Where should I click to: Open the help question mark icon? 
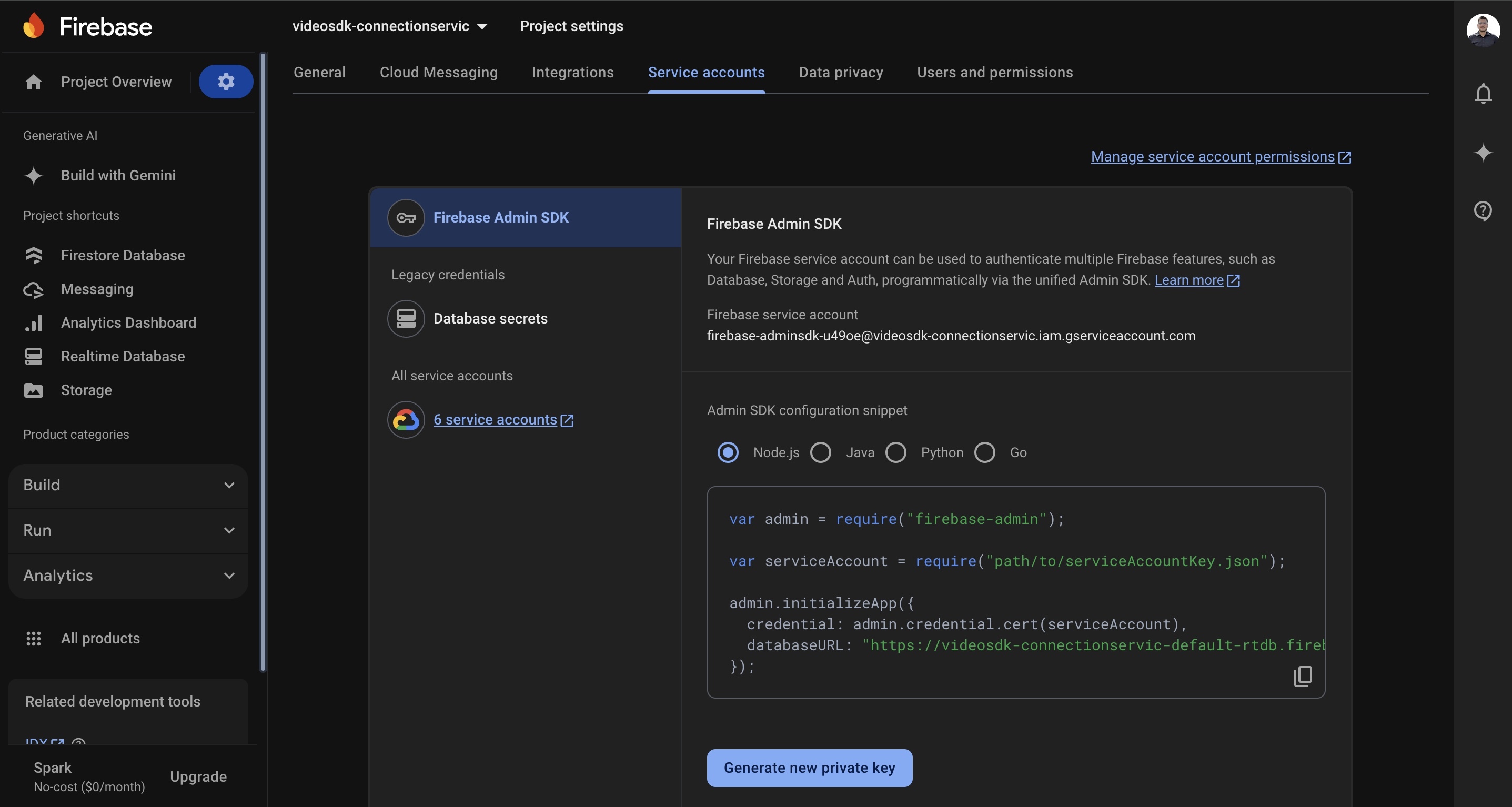[x=1483, y=211]
